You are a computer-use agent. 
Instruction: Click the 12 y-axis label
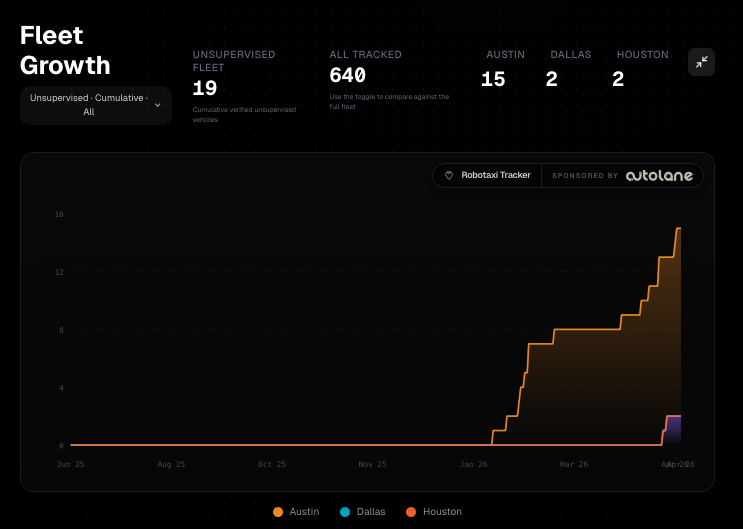pos(59,272)
